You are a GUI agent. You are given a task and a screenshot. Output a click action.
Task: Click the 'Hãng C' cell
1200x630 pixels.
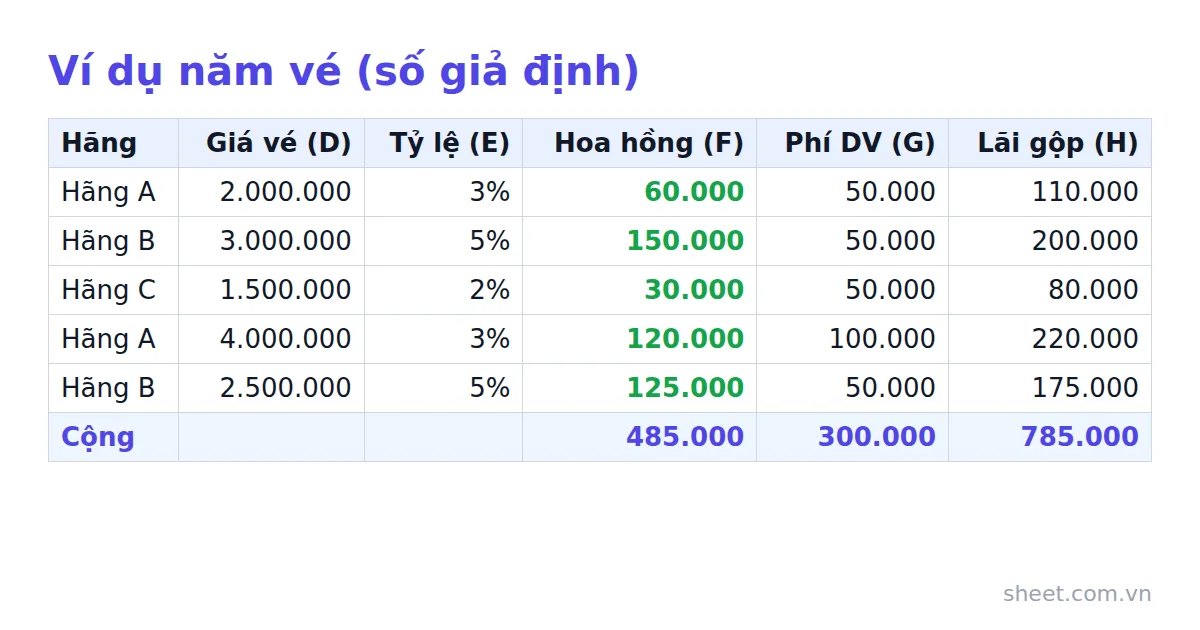(x=114, y=290)
